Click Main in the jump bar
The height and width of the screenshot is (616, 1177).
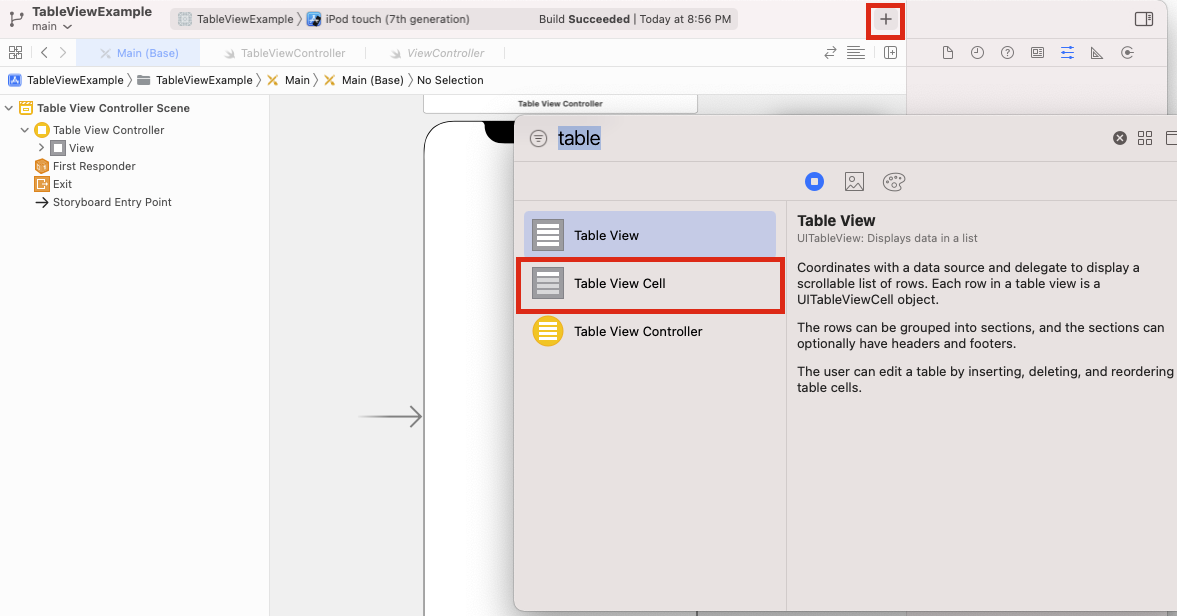288,80
